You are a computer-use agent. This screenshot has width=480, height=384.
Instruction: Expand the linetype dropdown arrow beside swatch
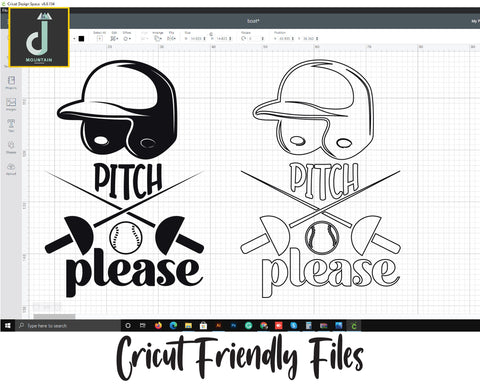pyautogui.click(x=74, y=39)
